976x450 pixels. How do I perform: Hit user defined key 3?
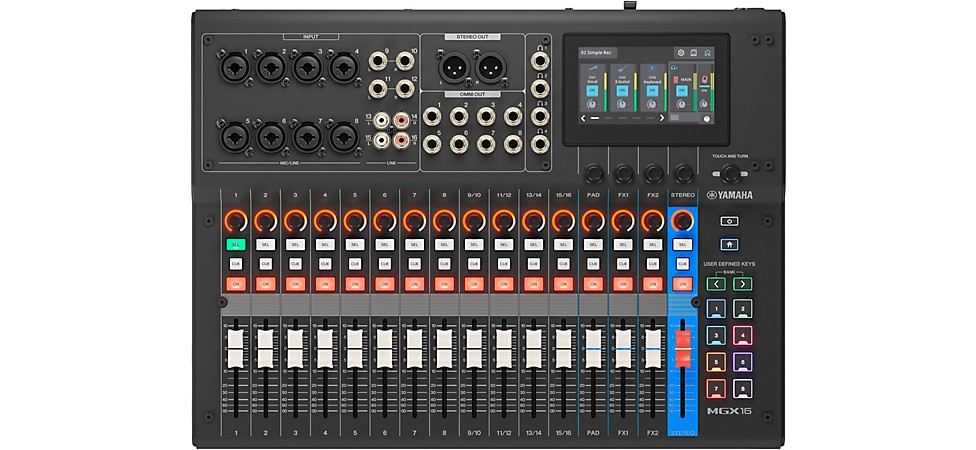click(716, 335)
